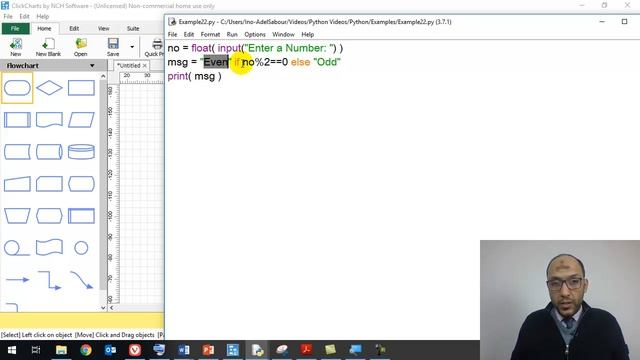Select the rectangle process shape
Screen dimensions: 640x360
click(x=81, y=88)
